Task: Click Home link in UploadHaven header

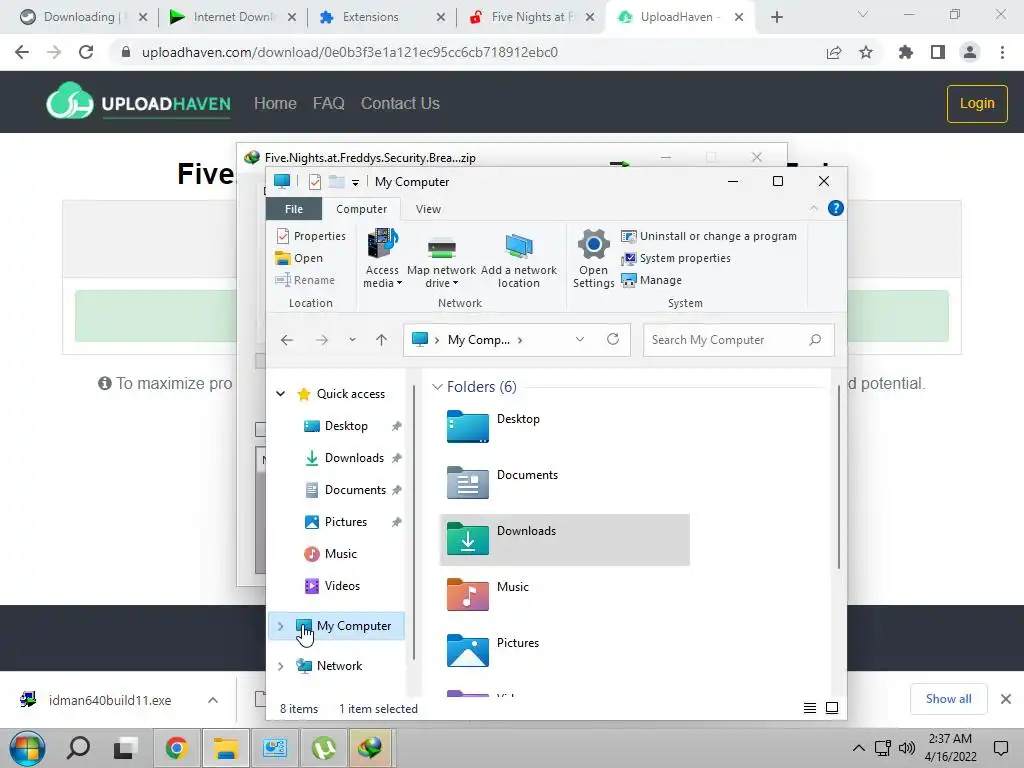Action: click(275, 103)
